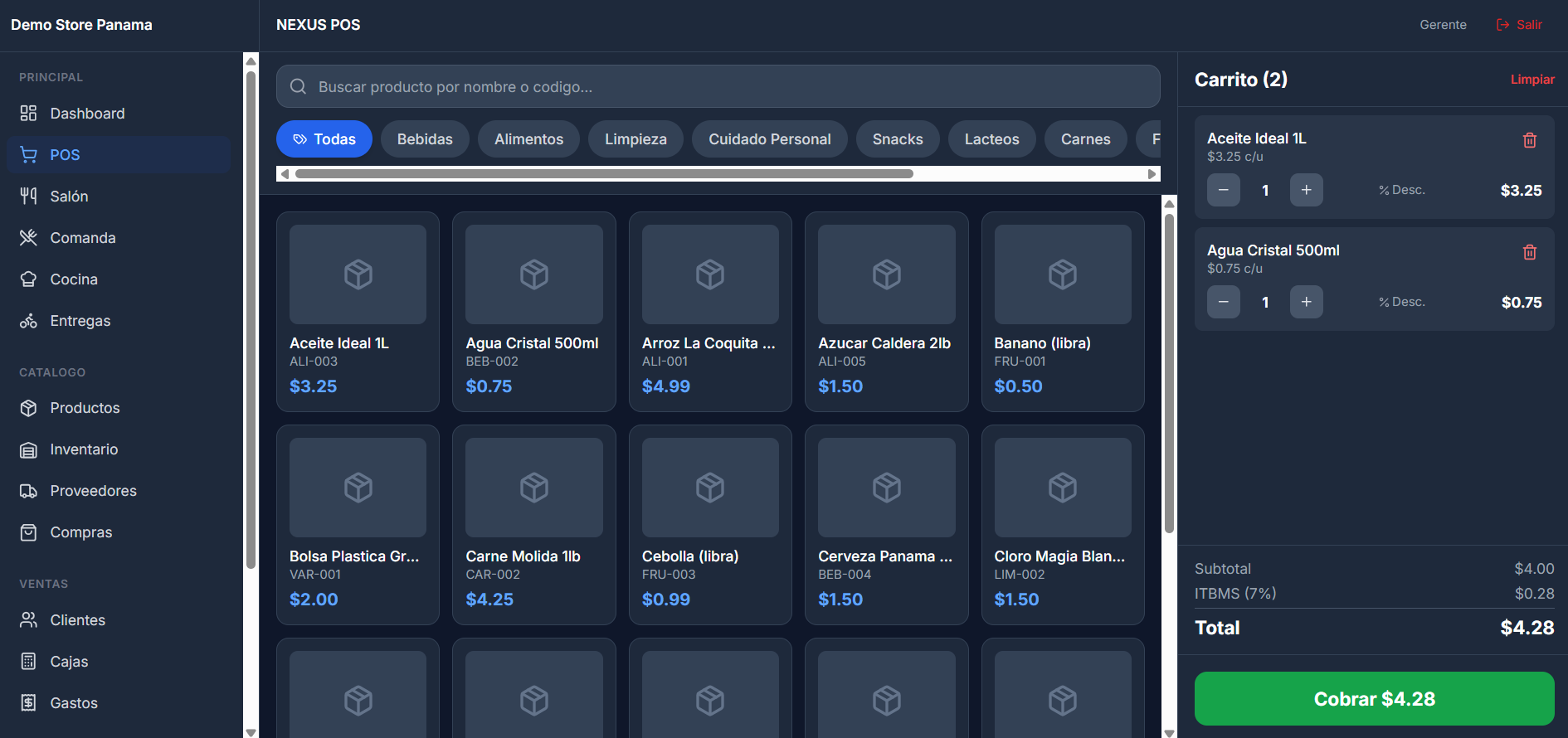1568x738 pixels.
Task: Select the Cuidado Personal category tab
Action: pyautogui.click(x=769, y=139)
